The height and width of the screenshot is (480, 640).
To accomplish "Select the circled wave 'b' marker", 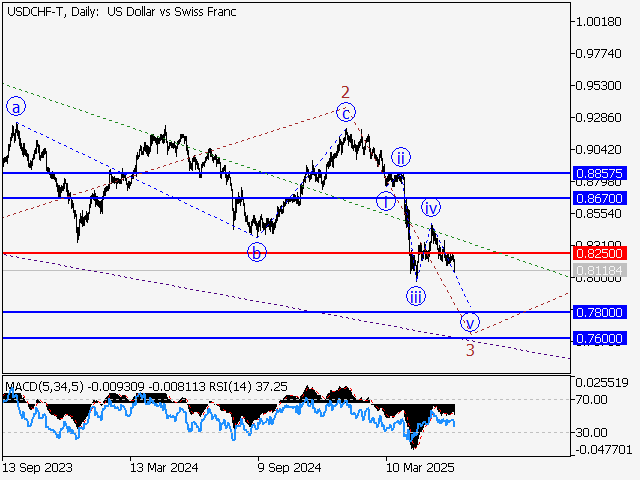I will (257, 252).
